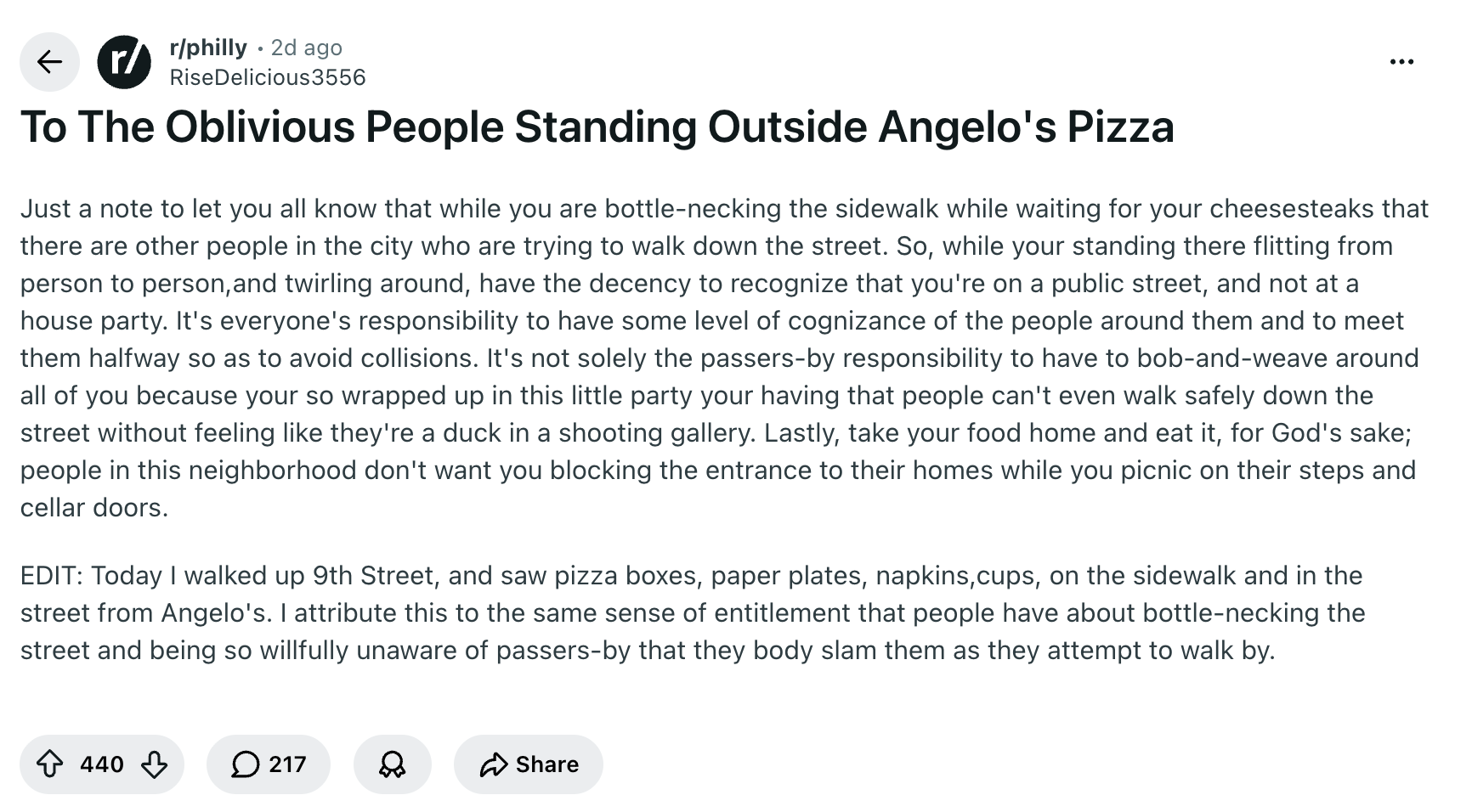Click the 2d ago timestamp
The image size is (1472, 812).
click(306, 48)
